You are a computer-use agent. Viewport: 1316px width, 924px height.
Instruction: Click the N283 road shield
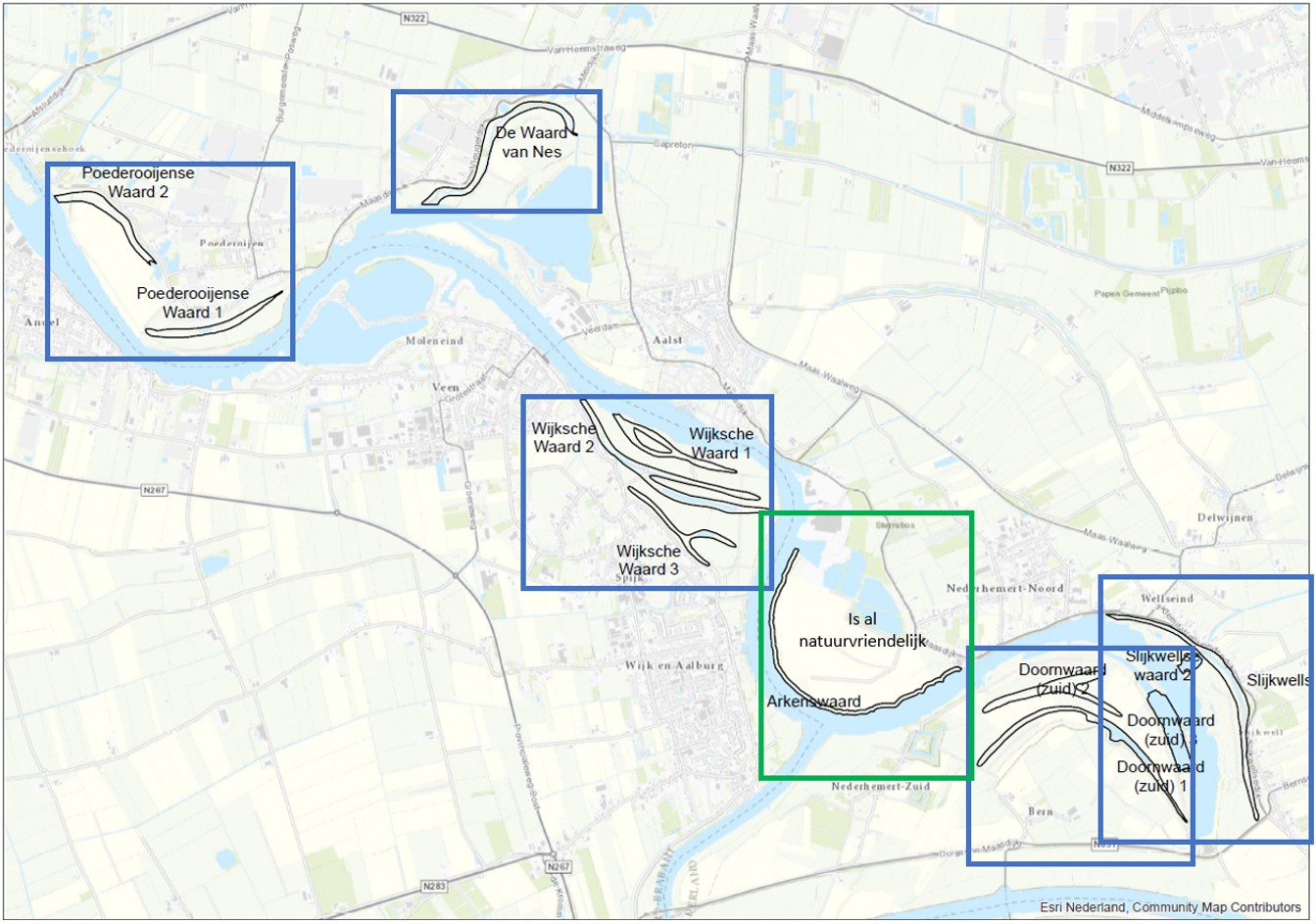click(x=434, y=886)
